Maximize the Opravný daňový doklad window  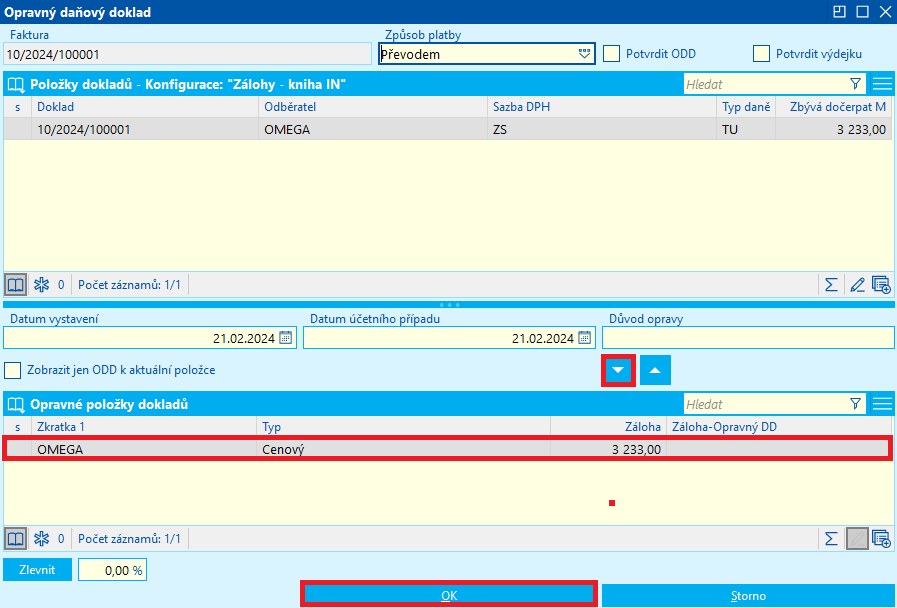point(863,11)
